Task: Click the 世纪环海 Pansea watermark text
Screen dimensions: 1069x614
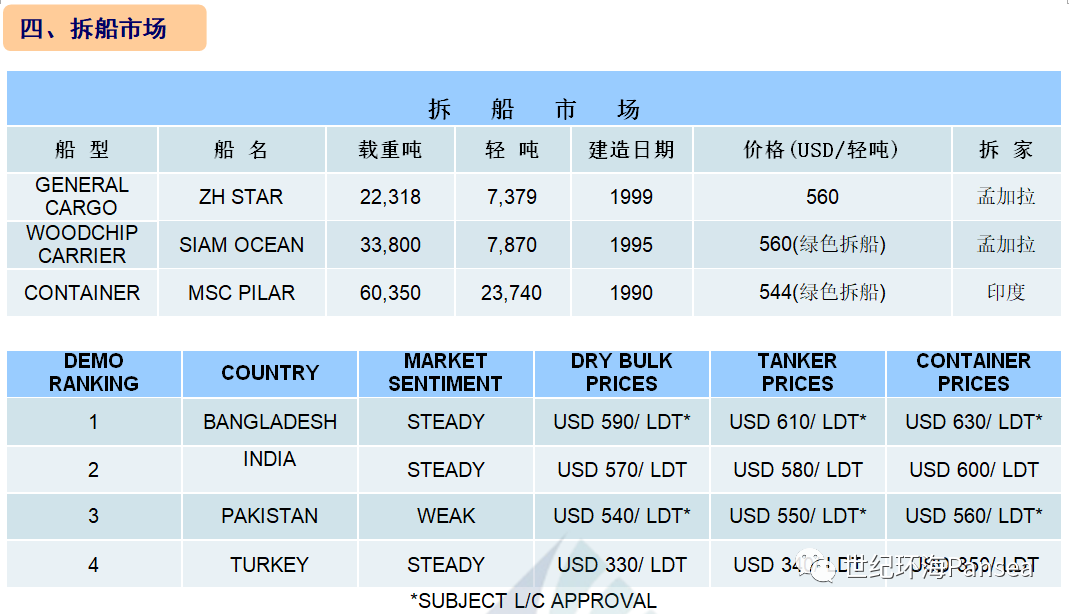Action: coord(942,567)
